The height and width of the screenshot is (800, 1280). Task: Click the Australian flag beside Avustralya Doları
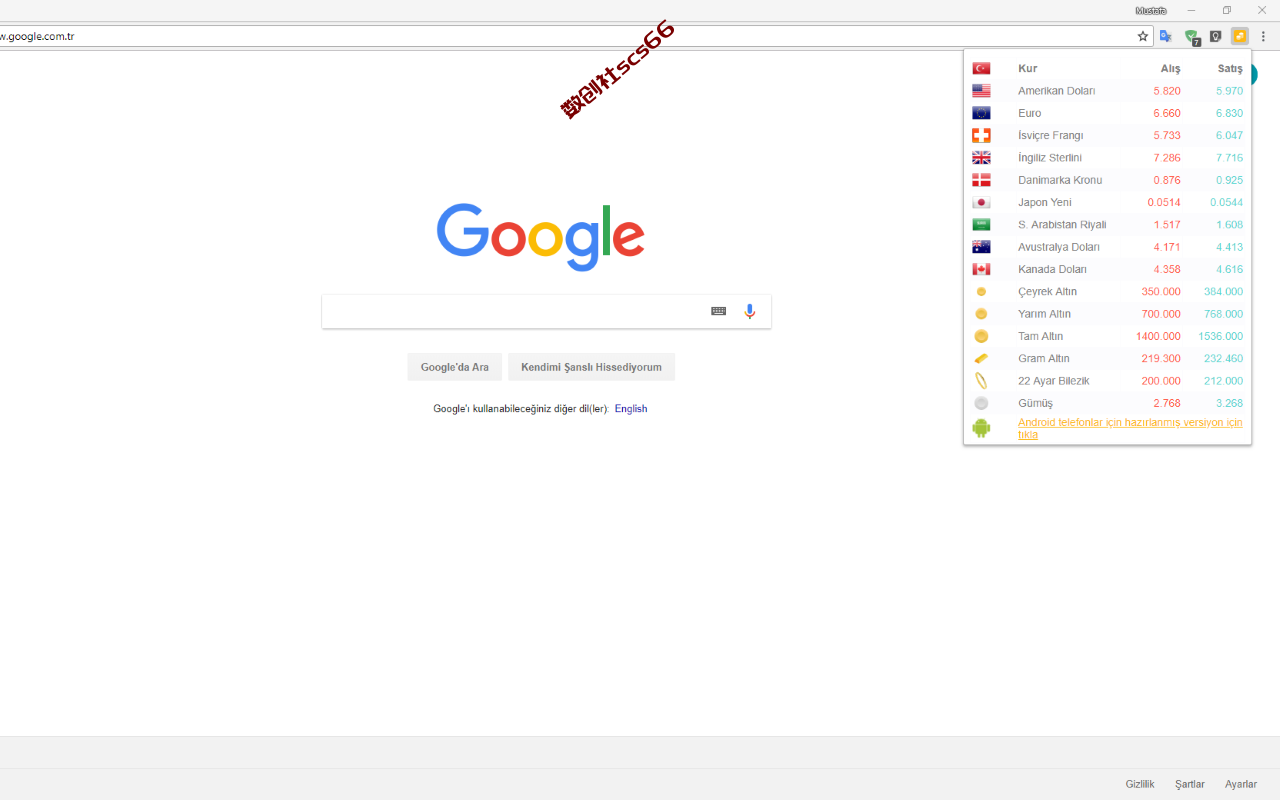[x=981, y=247]
